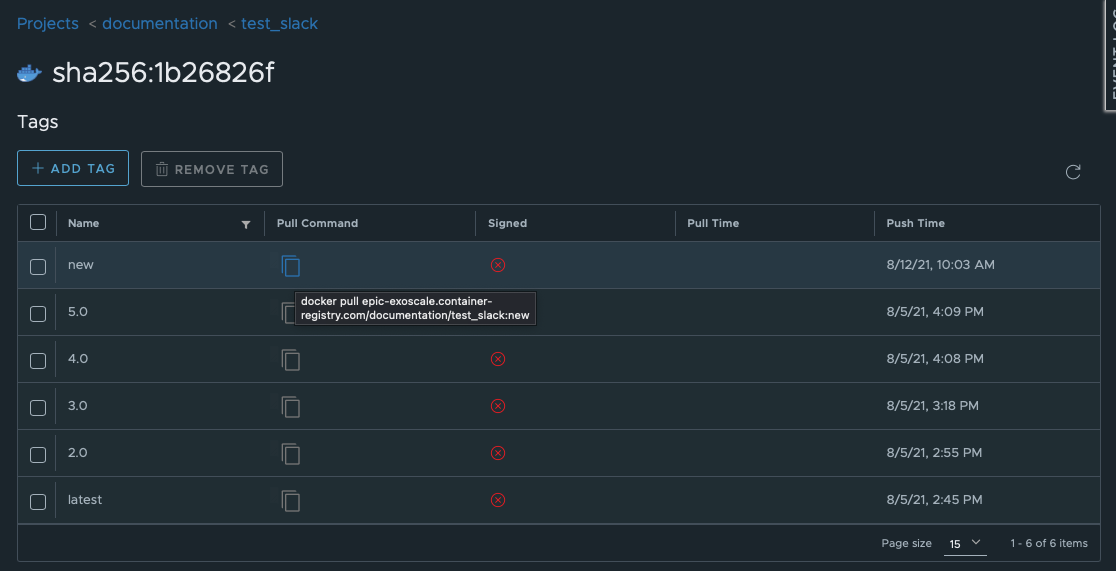Click push time '8/12/21, 10:03 AM'
The width and height of the screenshot is (1116, 571).
(x=940, y=264)
